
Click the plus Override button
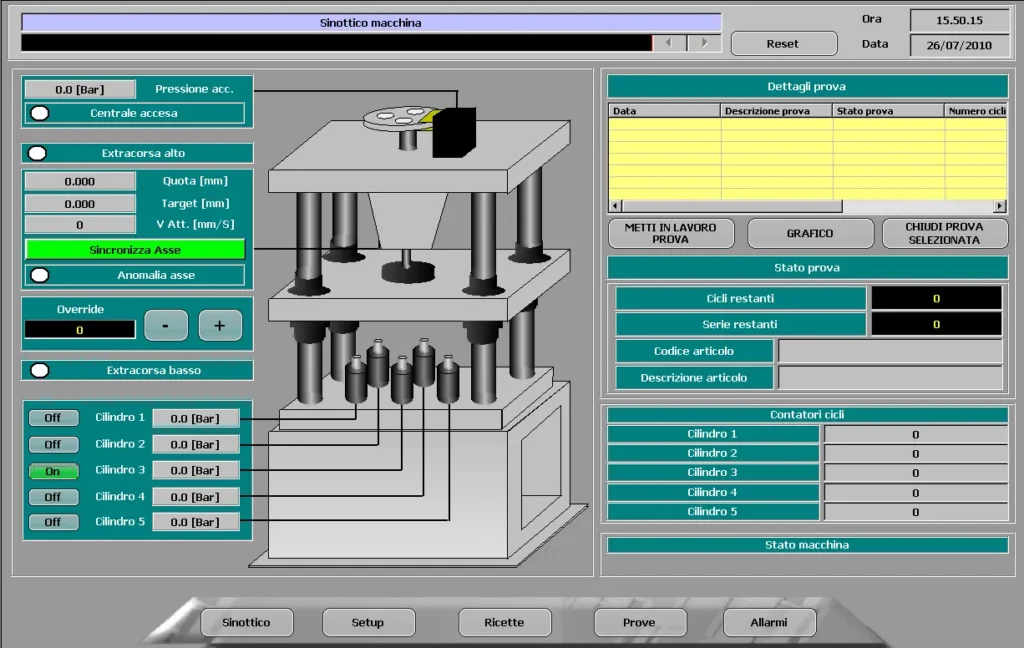[x=220, y=325]
